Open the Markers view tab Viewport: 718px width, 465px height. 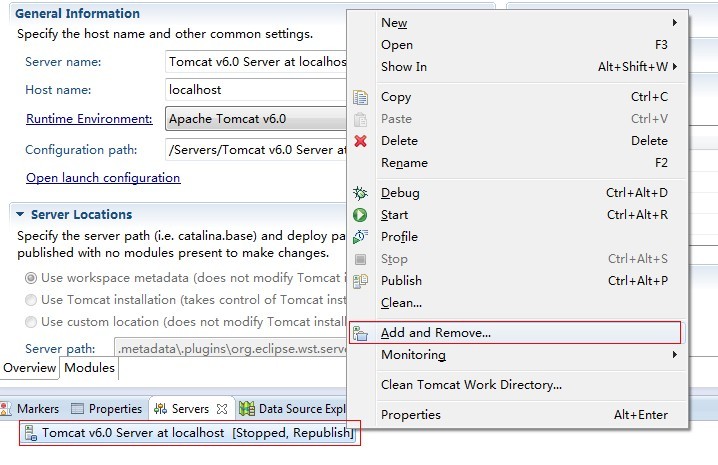click(x=31, y=409)
